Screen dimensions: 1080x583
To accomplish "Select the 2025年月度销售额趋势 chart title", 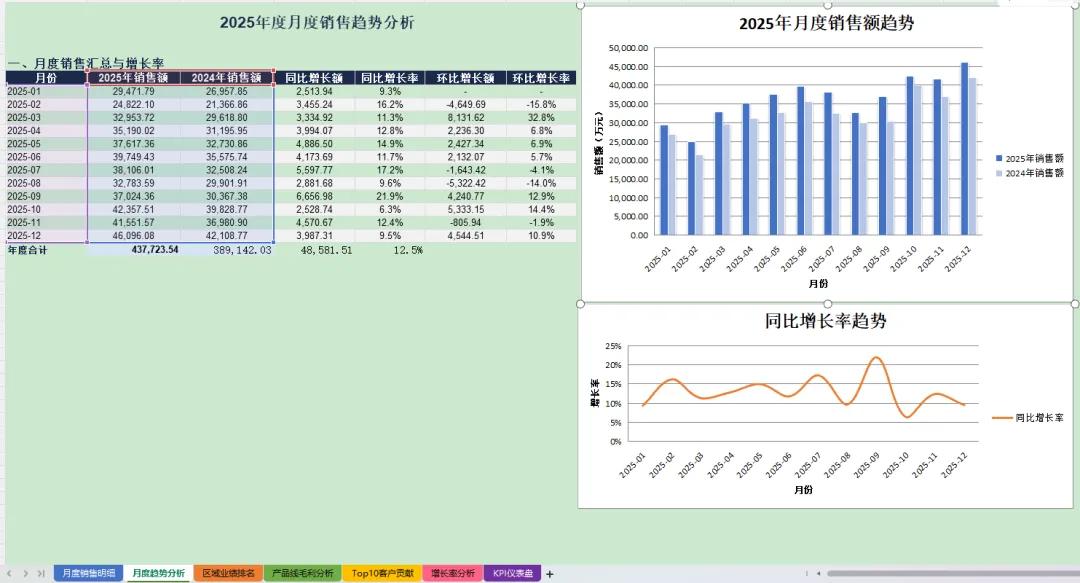I will 827,23.
